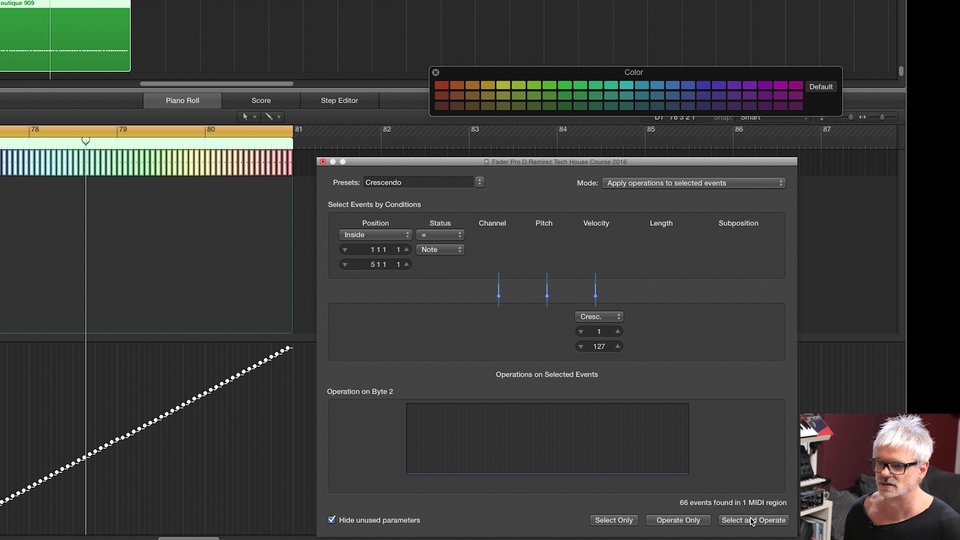Screen dimensions: 960x540
Task: Switch to the Score tab
Action: coord(261,100)
